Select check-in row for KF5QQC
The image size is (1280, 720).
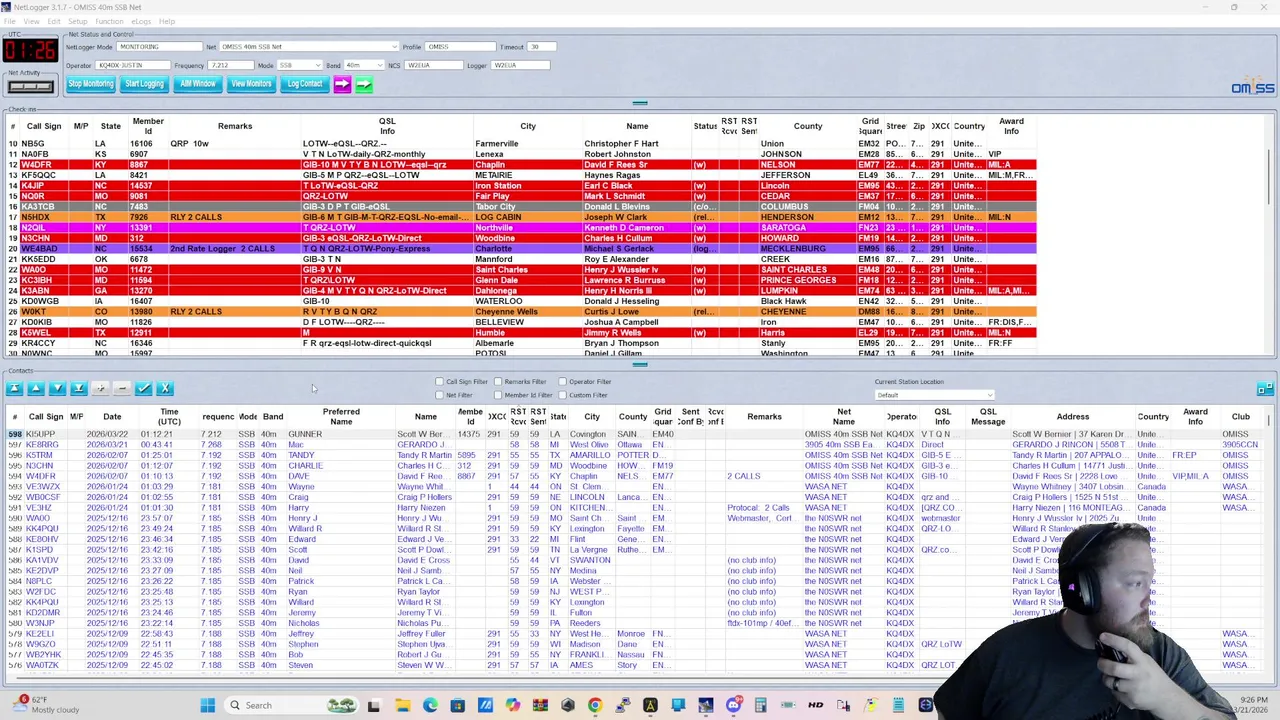click(520, 175)
